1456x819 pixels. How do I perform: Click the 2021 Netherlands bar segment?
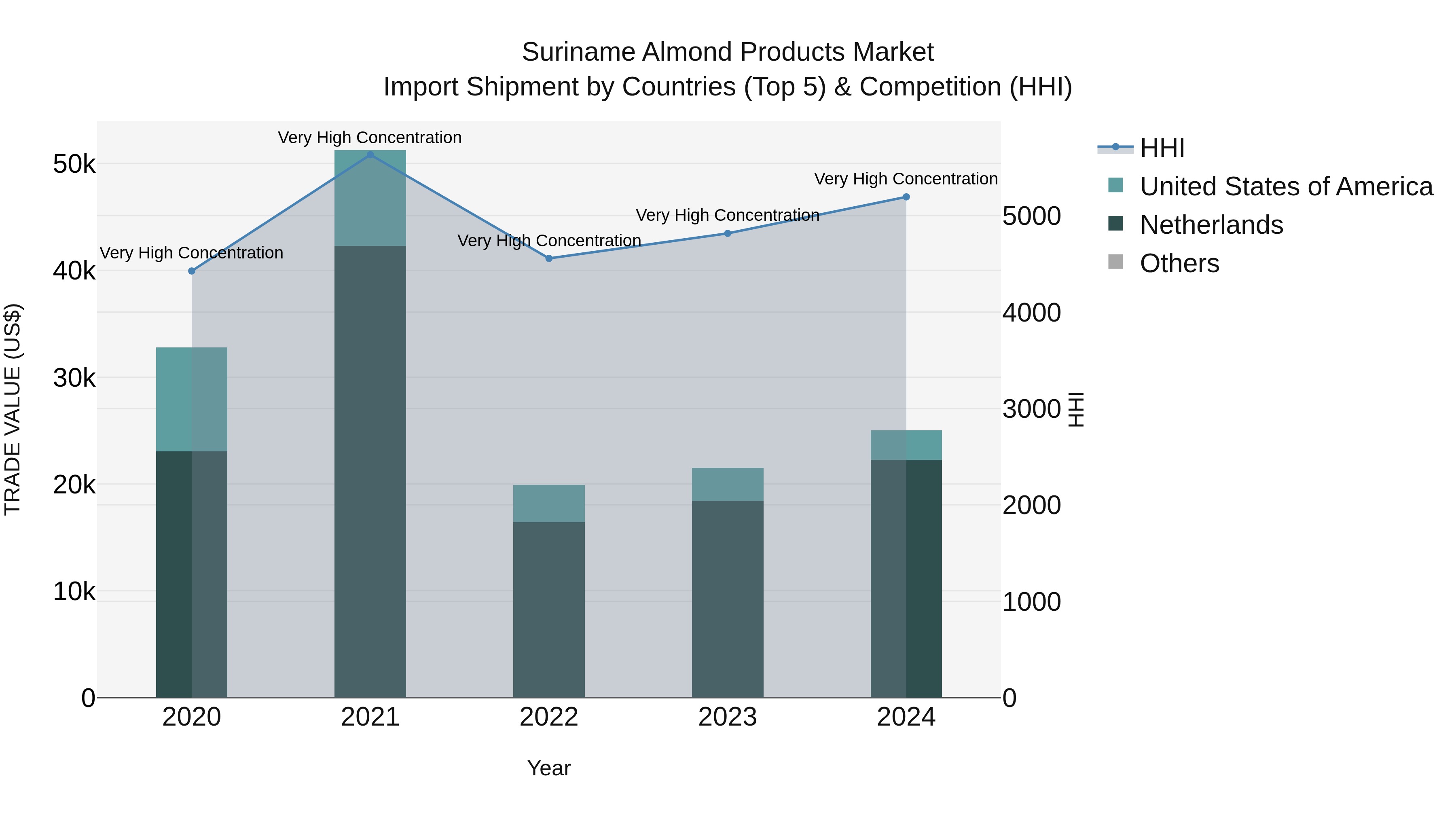click(370, 472)
